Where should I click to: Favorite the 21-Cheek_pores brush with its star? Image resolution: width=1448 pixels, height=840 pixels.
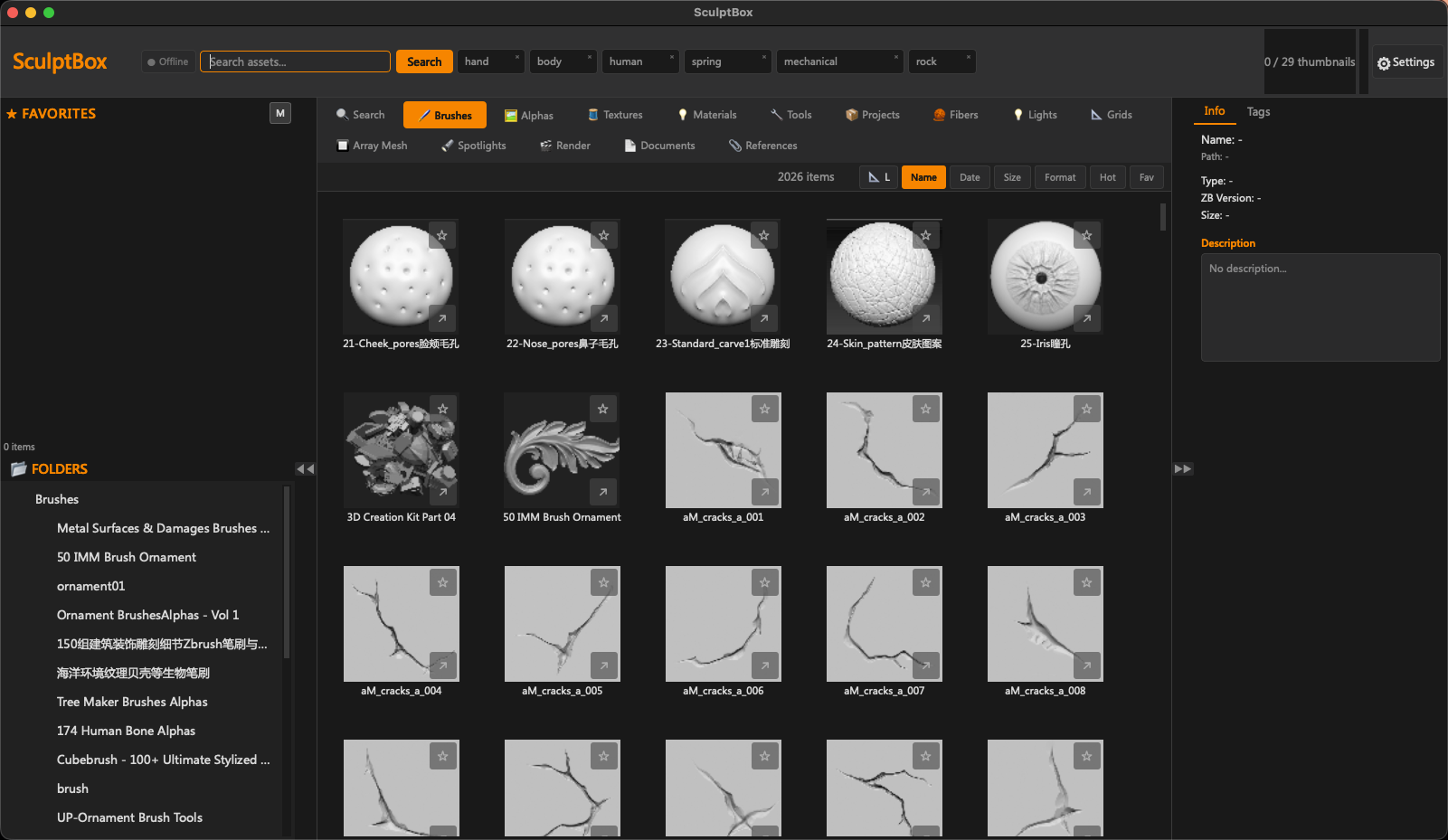(442, 235)
